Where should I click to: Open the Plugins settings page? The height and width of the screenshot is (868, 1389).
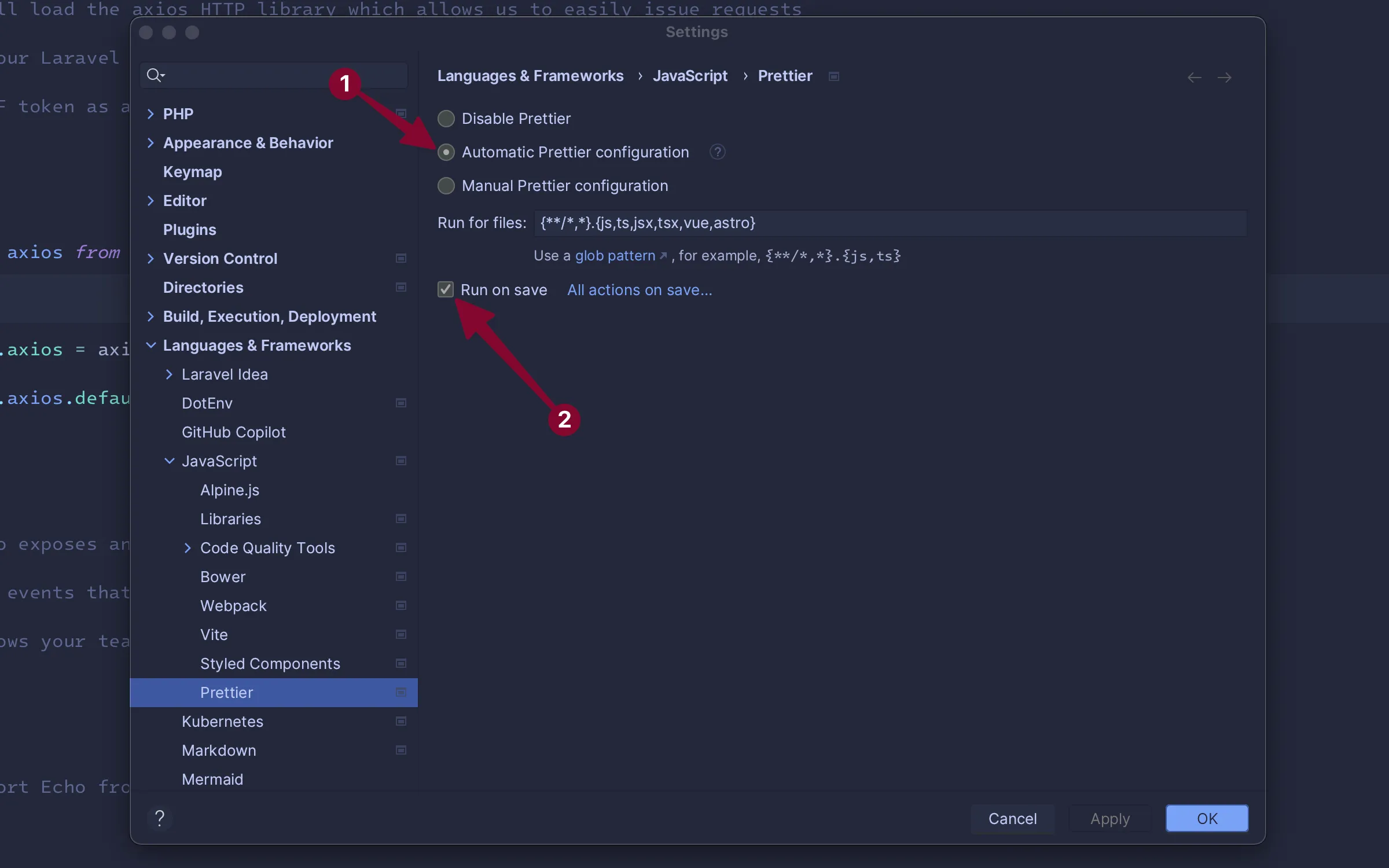click(x=189, y=230)
